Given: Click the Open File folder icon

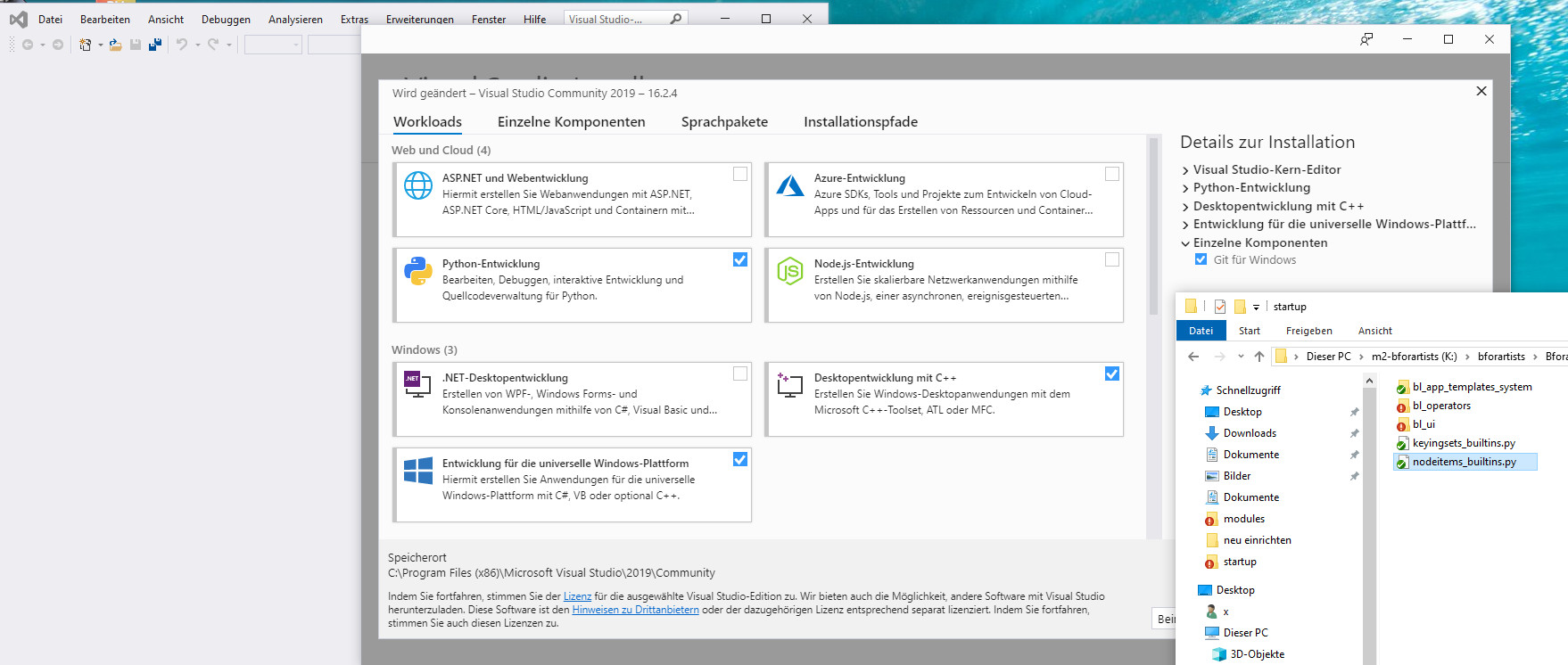Looking at the screenshot, I should 116,45.
